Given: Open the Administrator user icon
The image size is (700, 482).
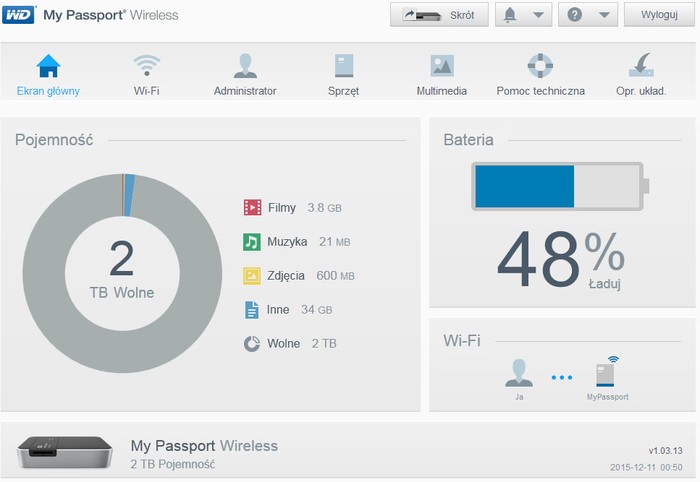Looking at the screenshot, I should (245, 66).
